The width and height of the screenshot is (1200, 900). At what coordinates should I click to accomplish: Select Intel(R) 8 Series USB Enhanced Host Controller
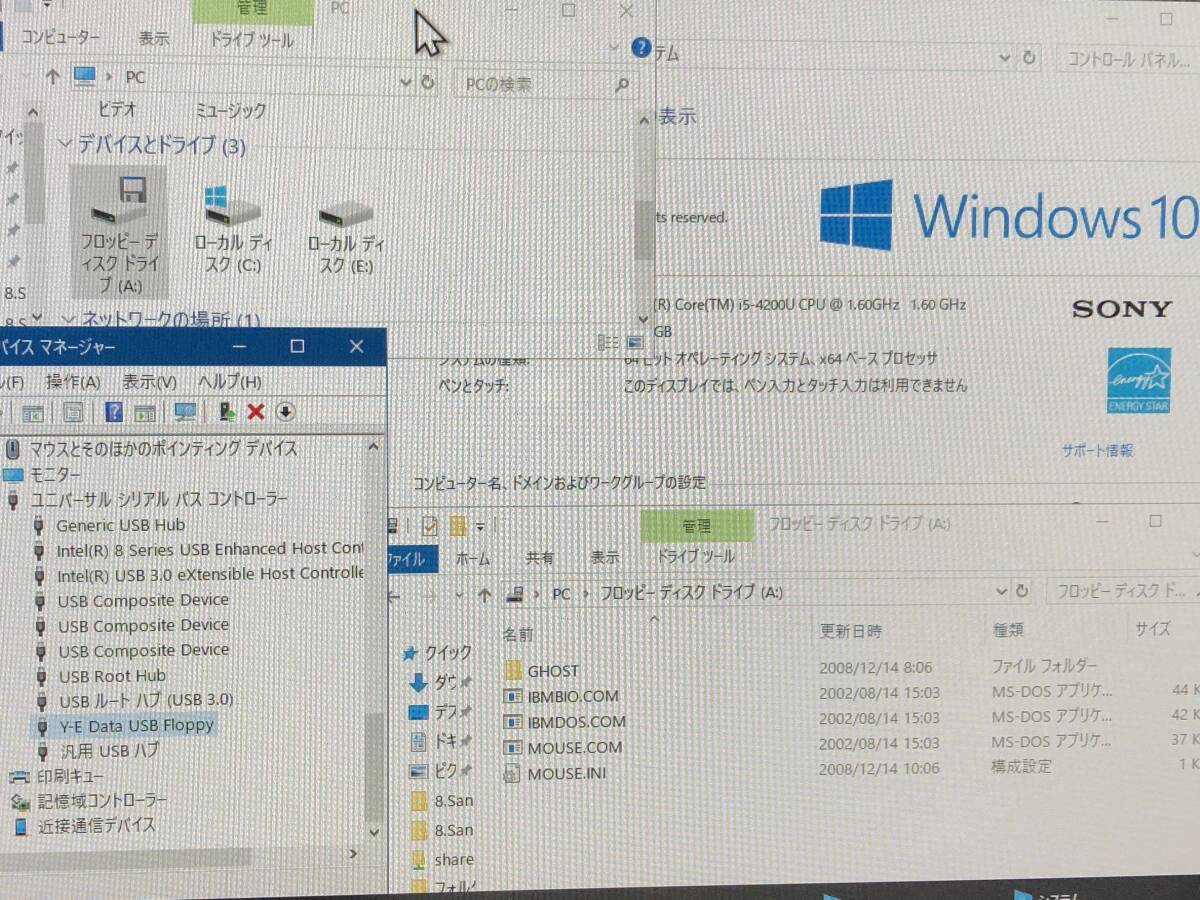pyautogui.click(x=210, y=549)
